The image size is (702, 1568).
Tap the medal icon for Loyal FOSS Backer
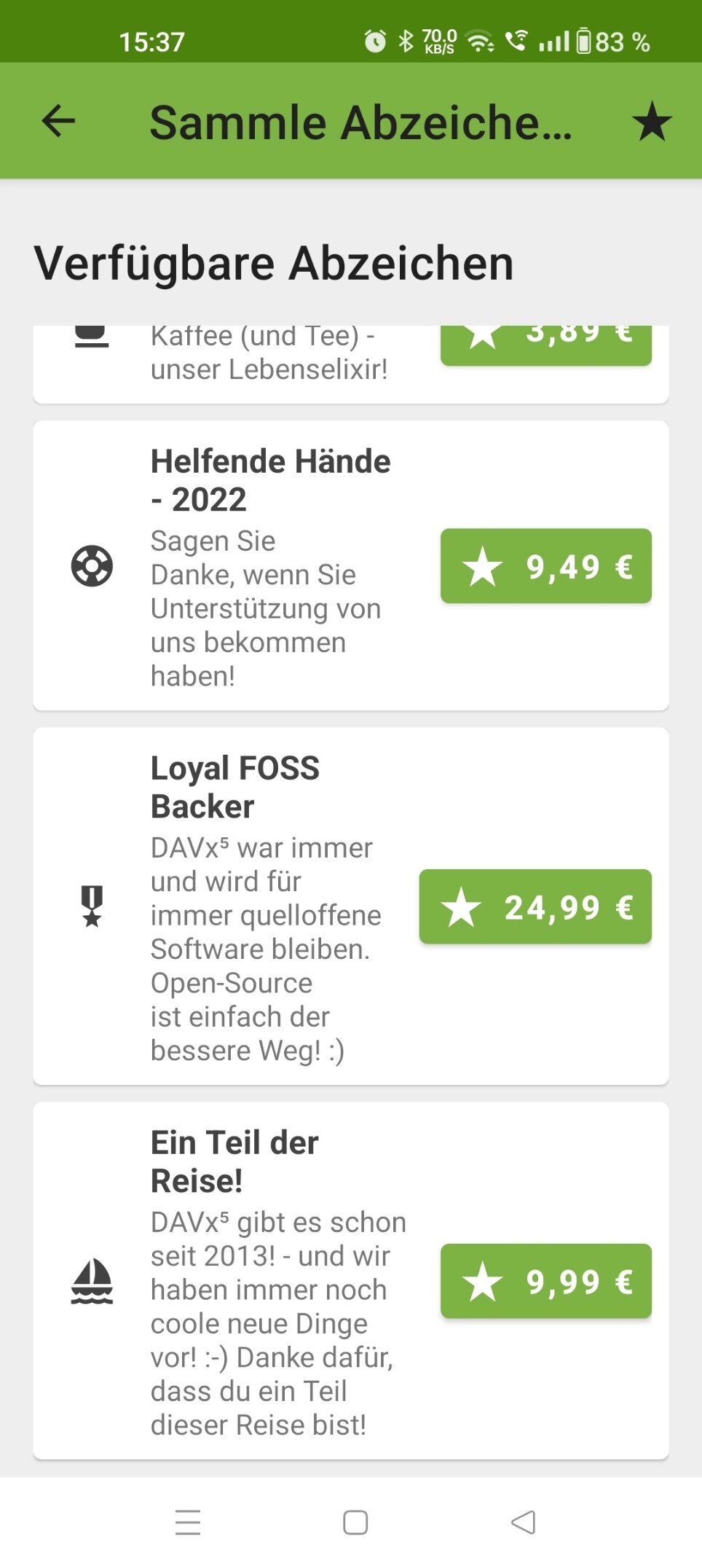[x=92, y=906]
